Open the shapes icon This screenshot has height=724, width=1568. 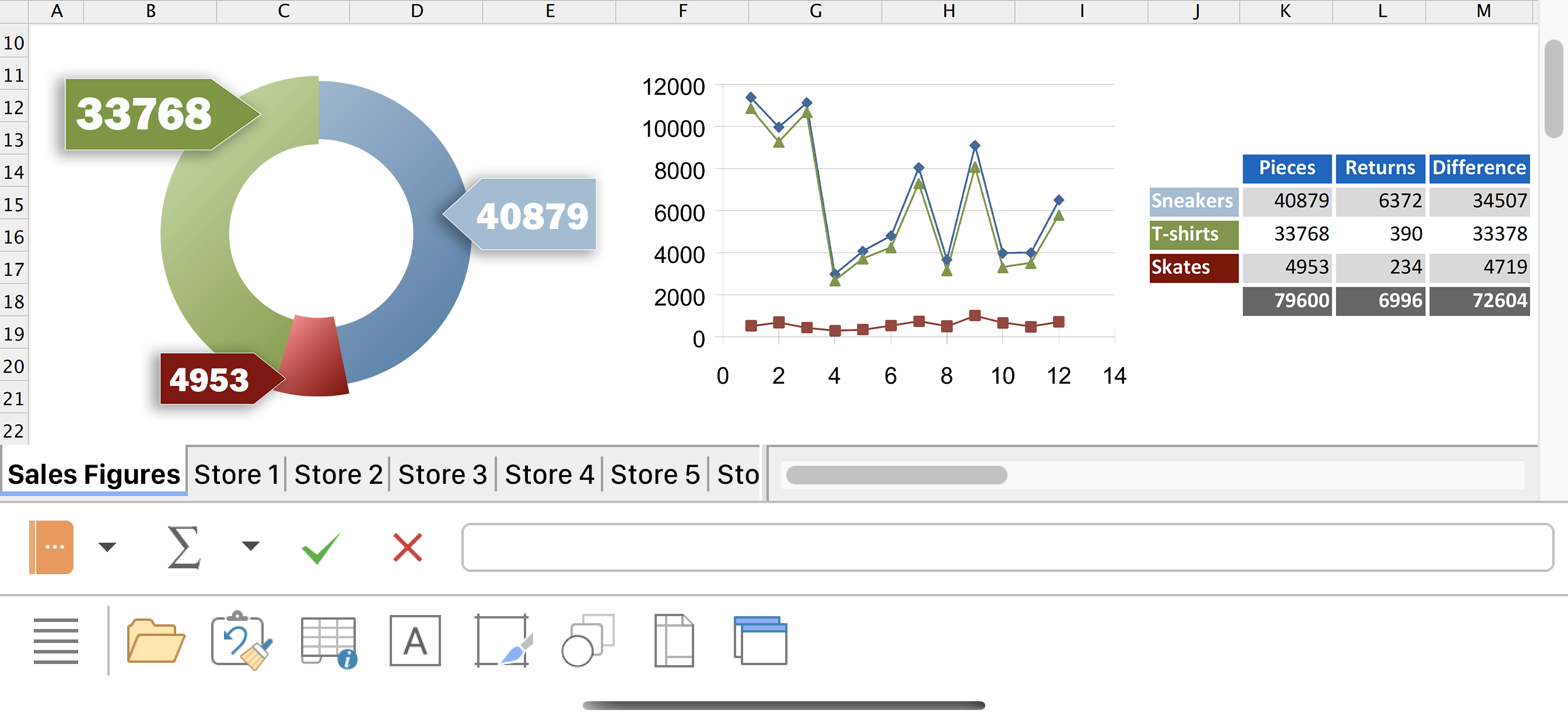tap(588, 641)
